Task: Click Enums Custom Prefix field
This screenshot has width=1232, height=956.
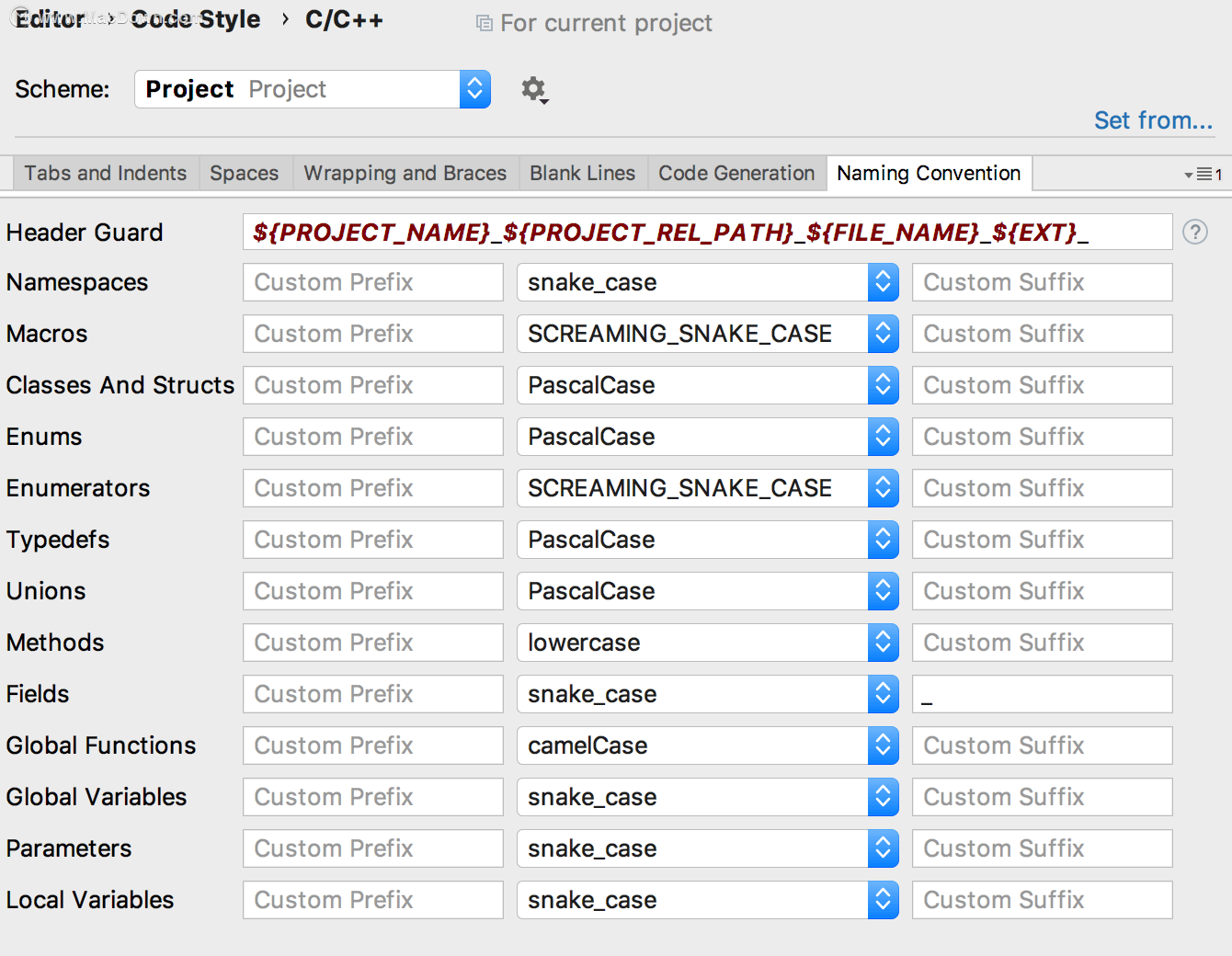Action: point(373,437)
